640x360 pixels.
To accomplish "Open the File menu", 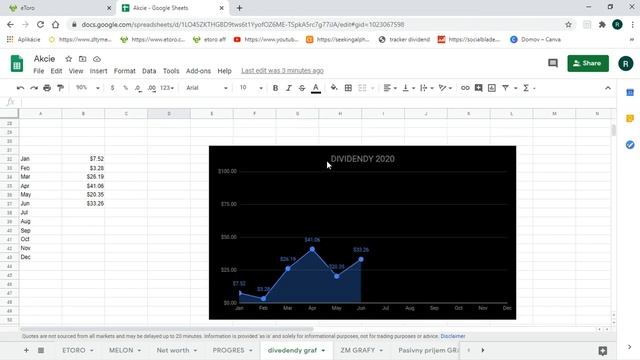I will (x=38, y=71).
